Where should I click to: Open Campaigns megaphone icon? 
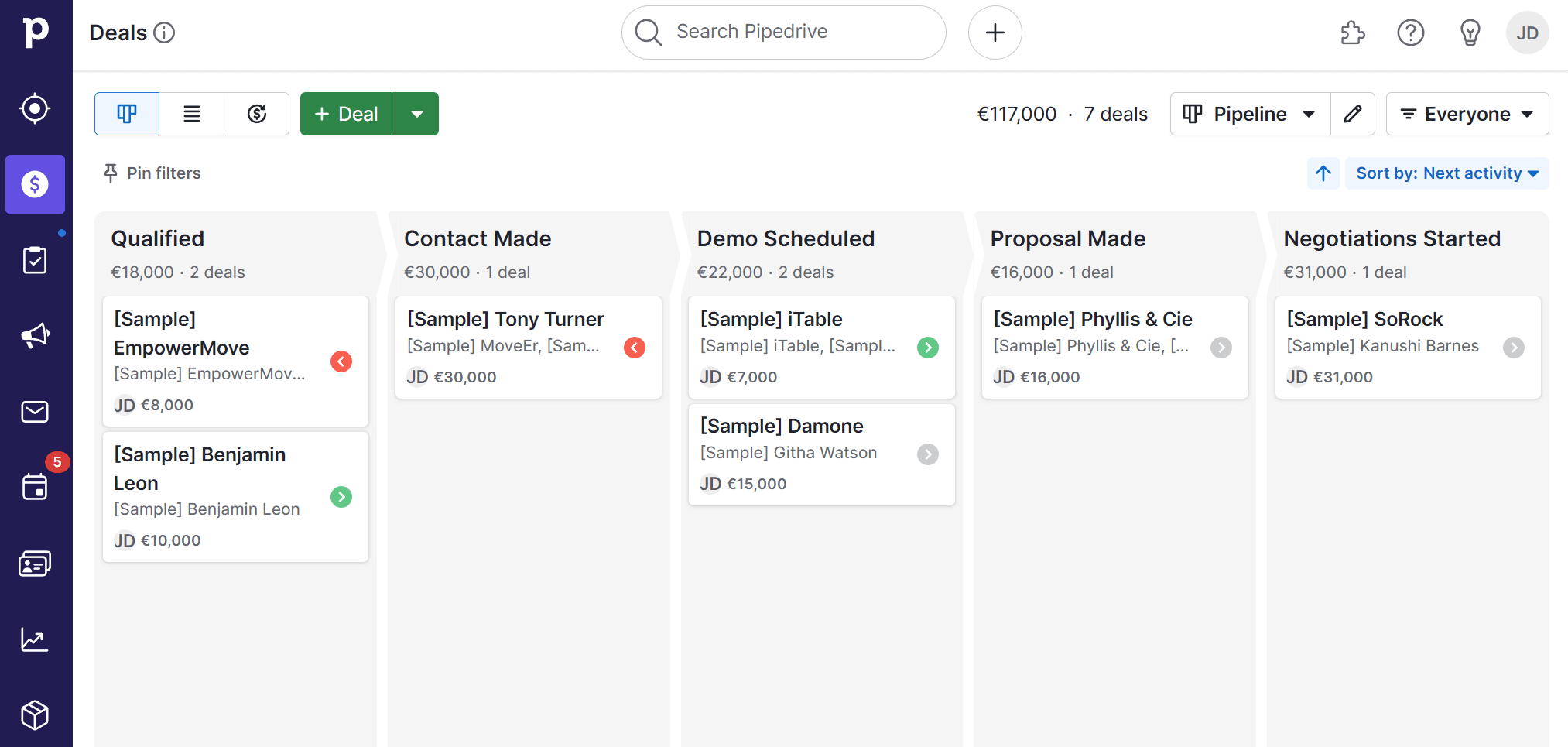35,336
